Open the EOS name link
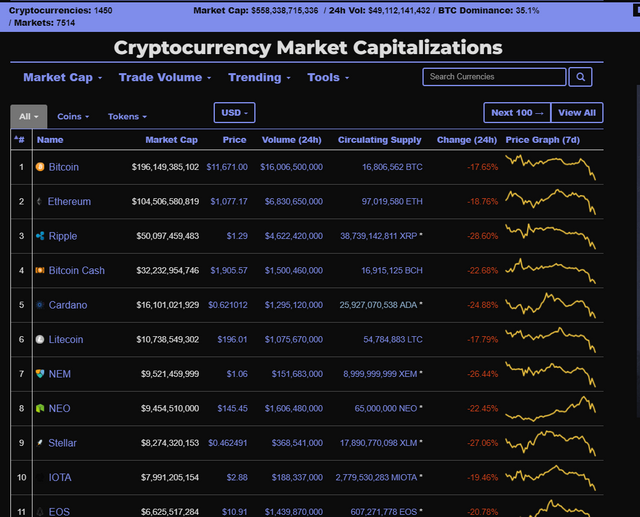 (59, 512)
